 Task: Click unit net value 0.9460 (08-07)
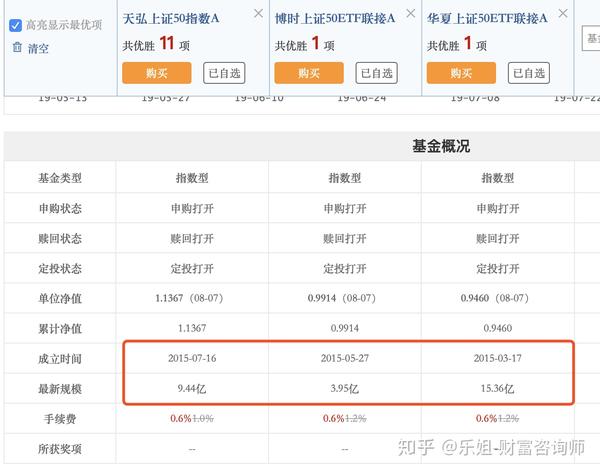pos(494,298)
